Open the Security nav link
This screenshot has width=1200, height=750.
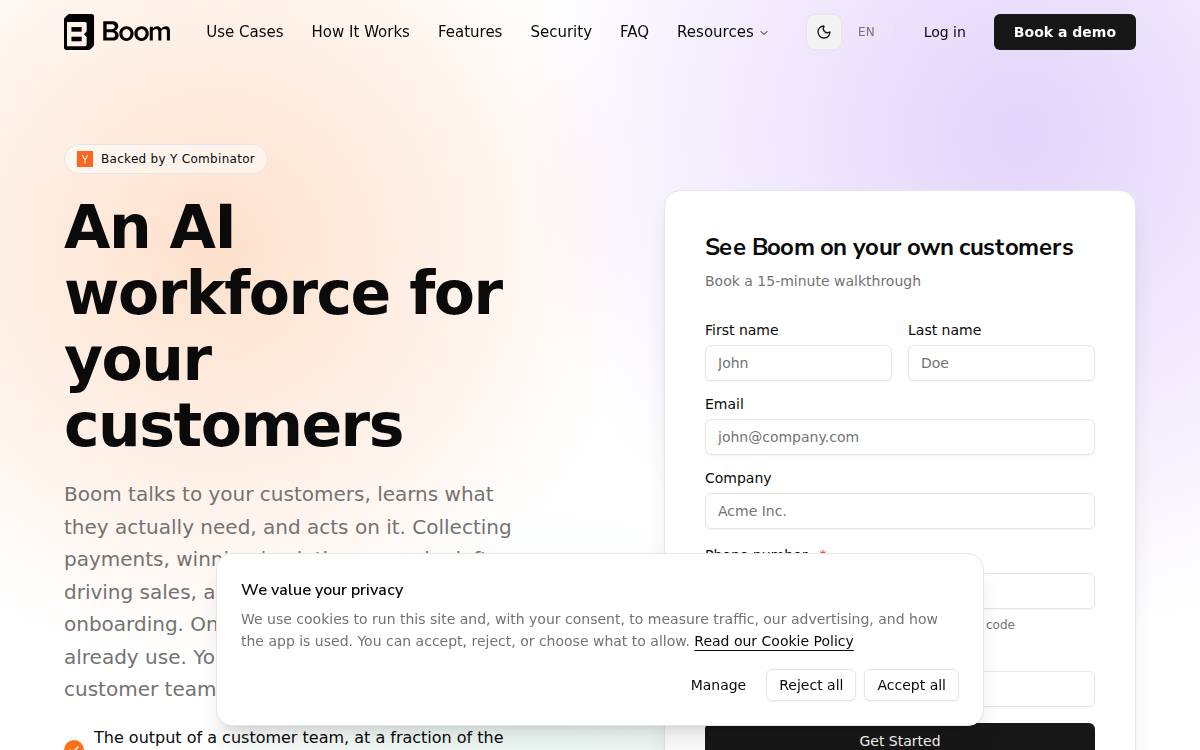coord(561,32)
